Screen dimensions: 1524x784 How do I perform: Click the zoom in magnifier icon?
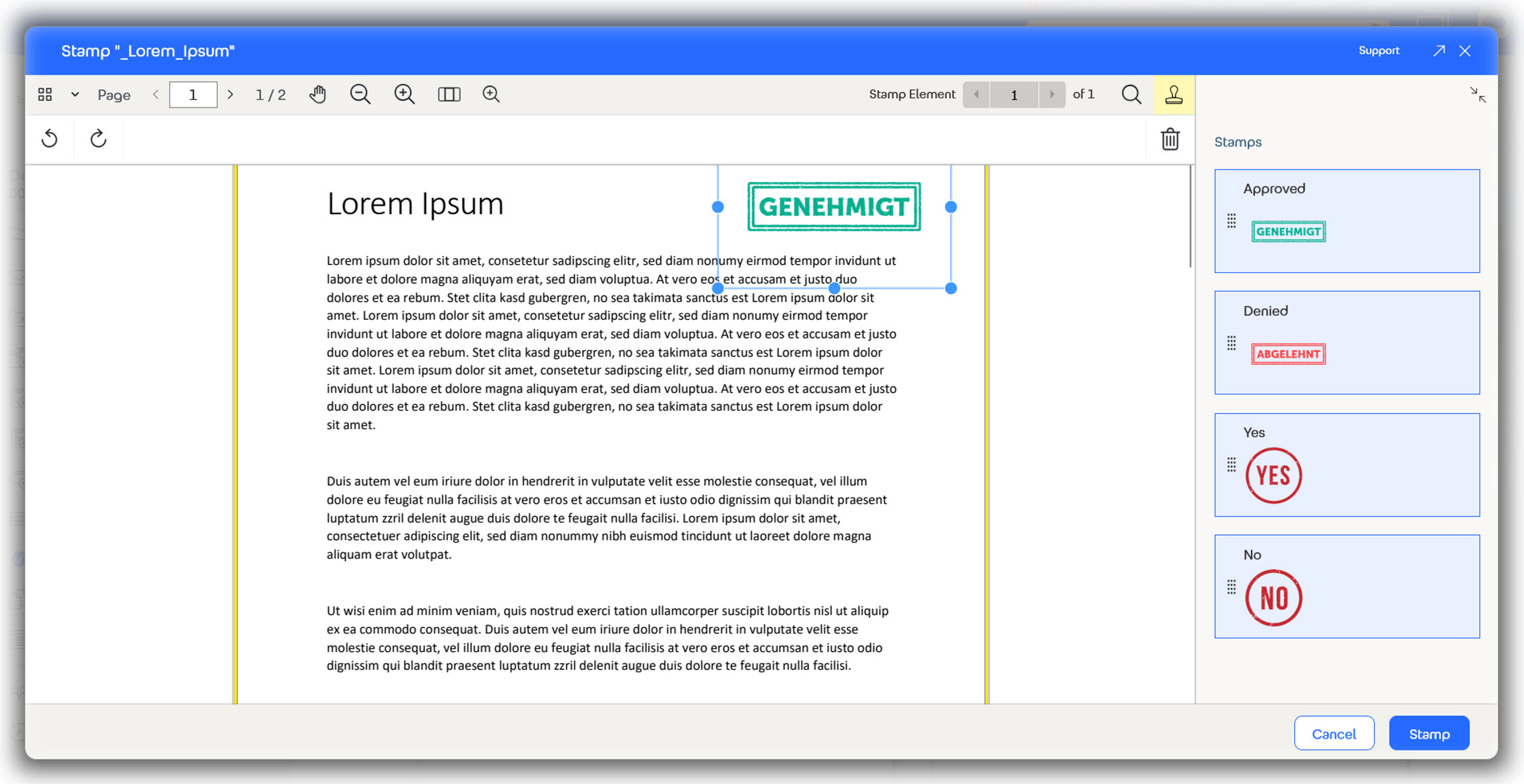[405, 94]
